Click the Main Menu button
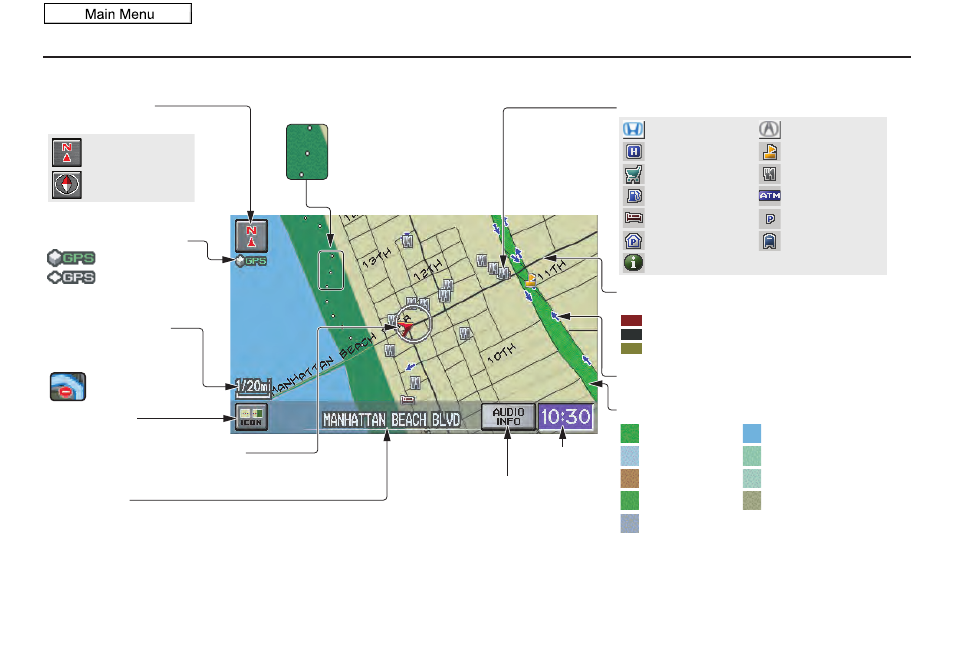Viewport: 954px width, 651px height. [118, 14]
